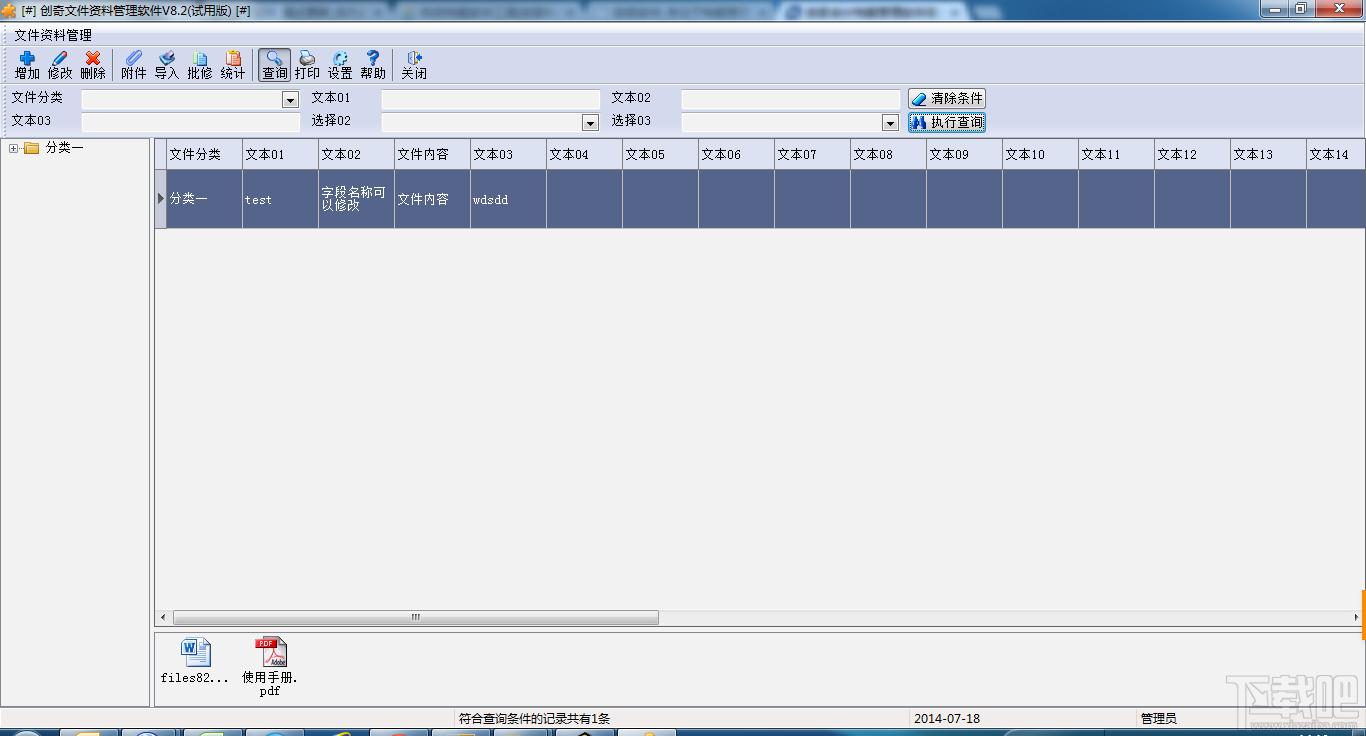This screenshot has height=736, width=1366.
Task: Click the 删除 (Delete) toolbar icon
Action: (x=93, y=65)
